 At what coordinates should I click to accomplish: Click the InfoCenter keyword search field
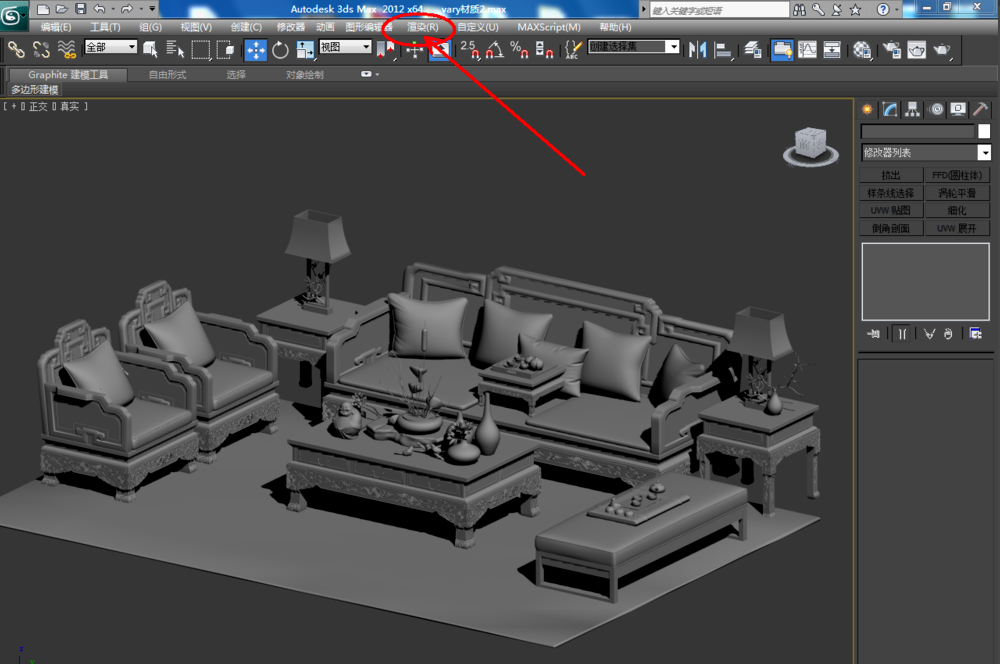[719, 10]
